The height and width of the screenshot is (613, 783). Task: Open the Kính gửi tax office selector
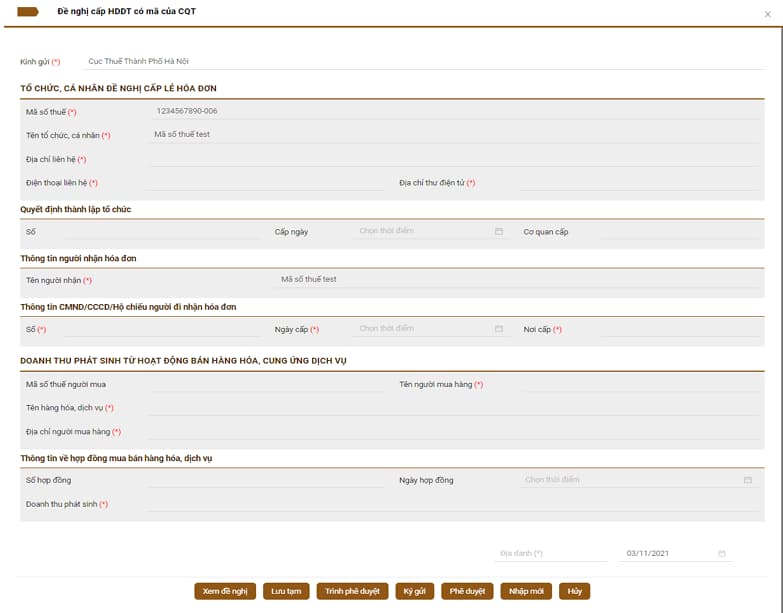[x=424, y=61]
